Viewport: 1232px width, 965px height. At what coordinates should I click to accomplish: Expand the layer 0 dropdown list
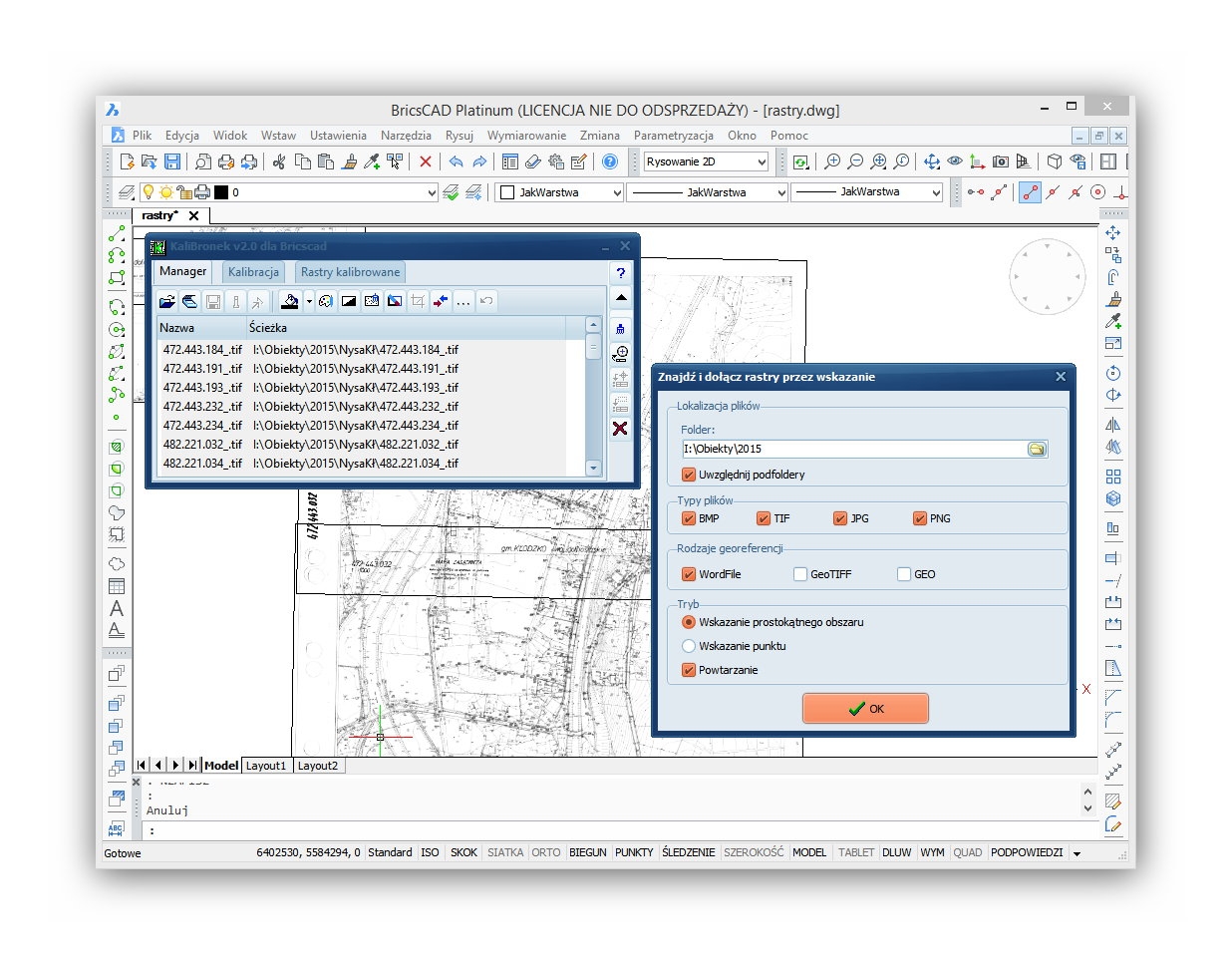coord(431,192)
